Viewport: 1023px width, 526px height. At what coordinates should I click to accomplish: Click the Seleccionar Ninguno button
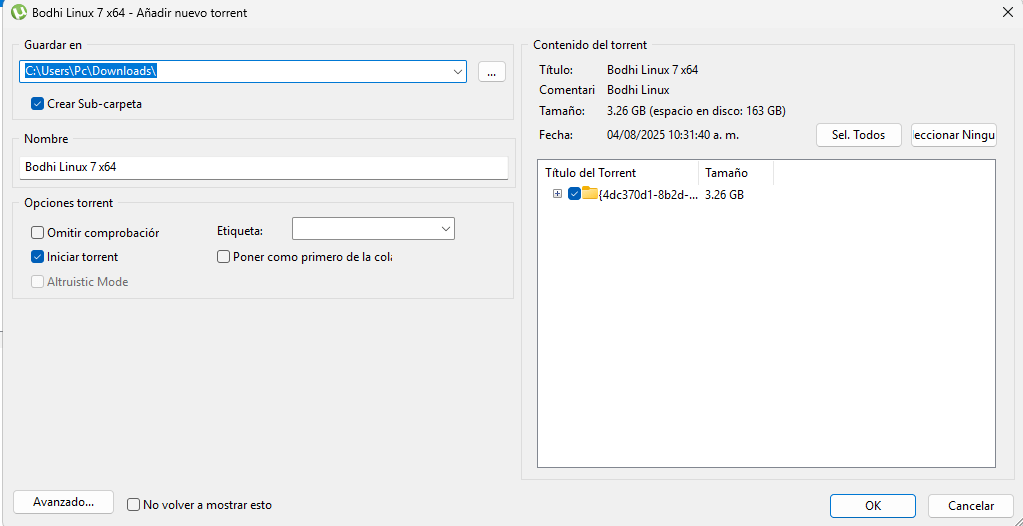953,135
